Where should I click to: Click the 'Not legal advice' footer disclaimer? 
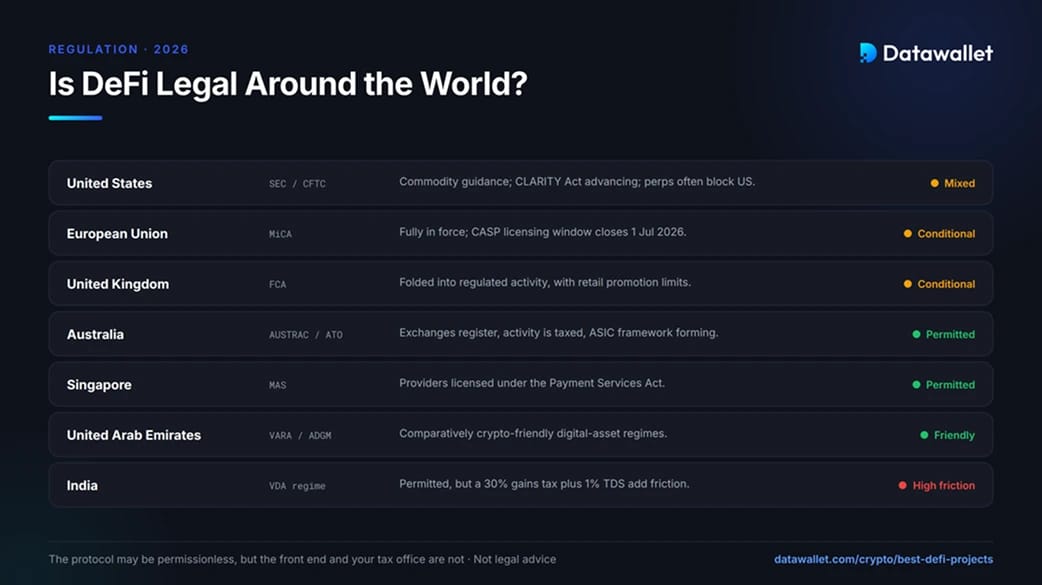coord(514,559)
